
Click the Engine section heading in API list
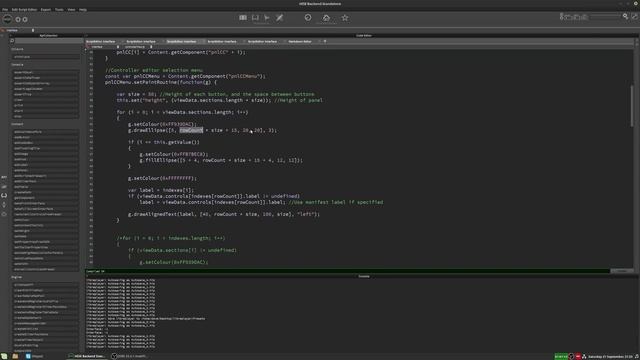pos(17,277)
